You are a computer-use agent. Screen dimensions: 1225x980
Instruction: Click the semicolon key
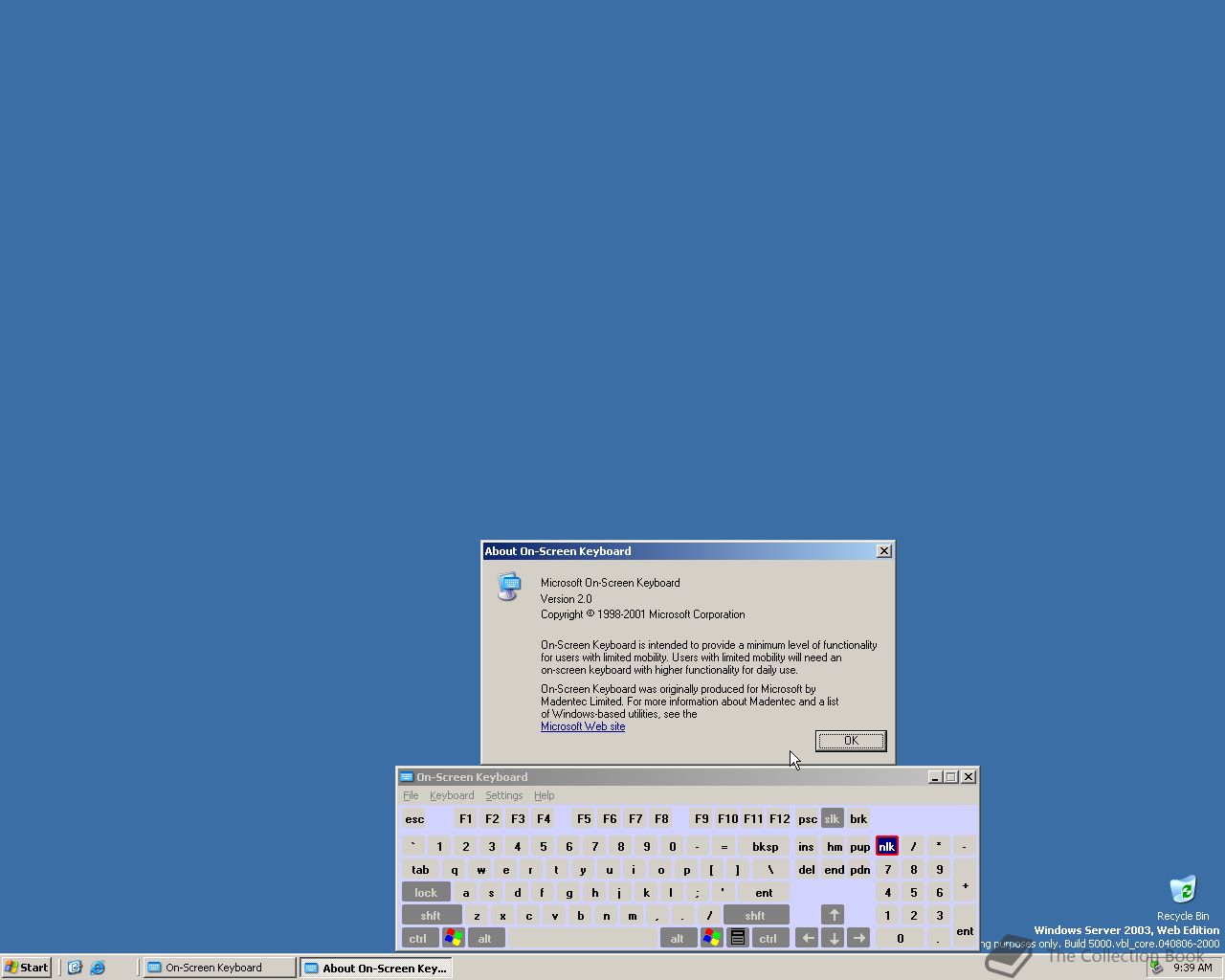tap(698, 892)
